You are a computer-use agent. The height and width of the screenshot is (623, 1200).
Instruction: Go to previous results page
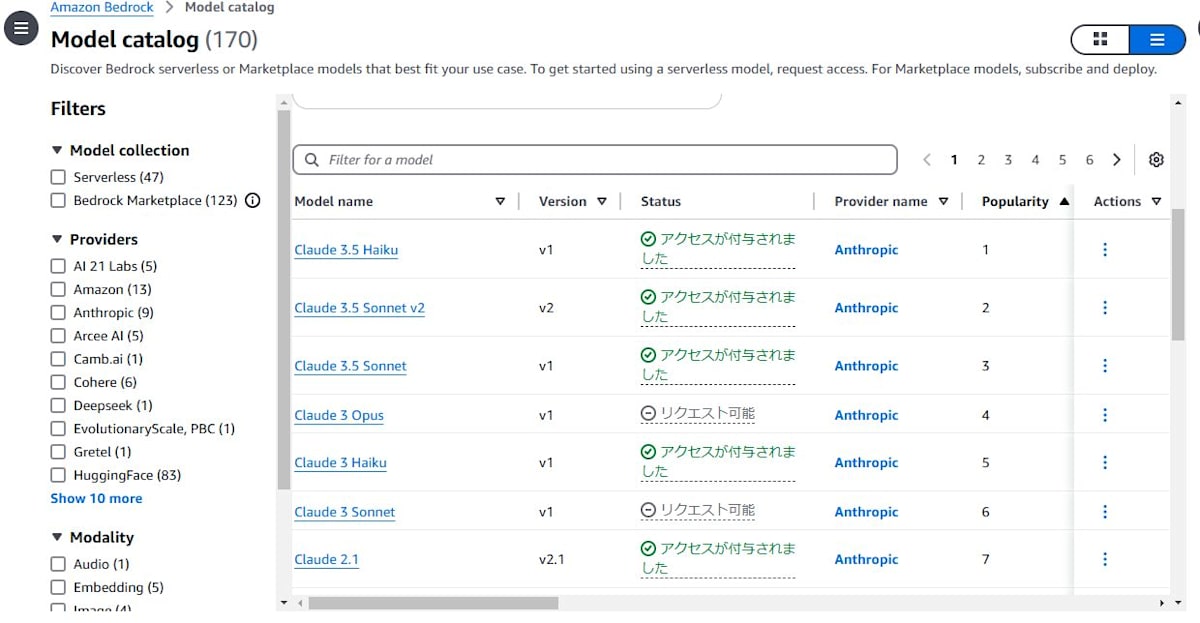pos(927,160)
